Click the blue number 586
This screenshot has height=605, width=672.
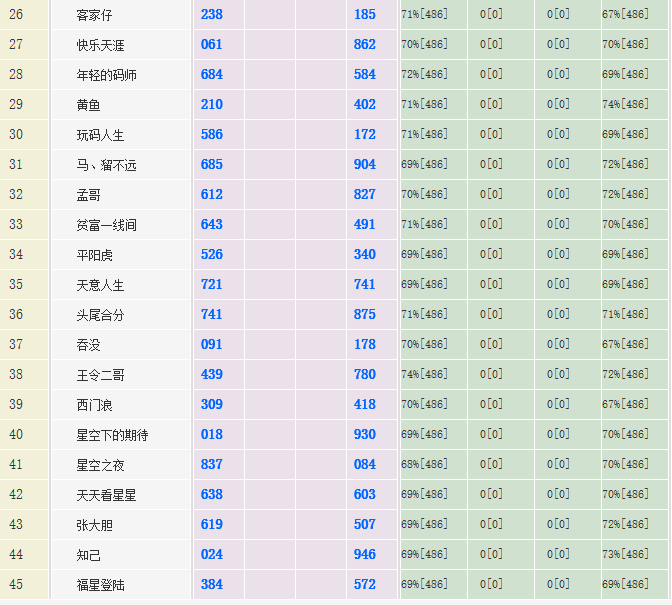212,134
